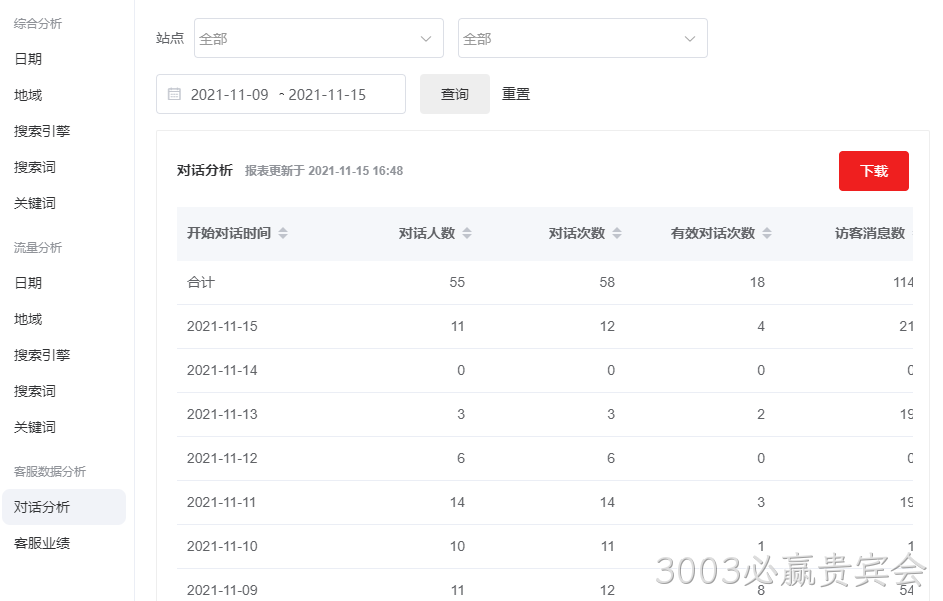Open 地域 under 流量分析
943x601 pixels.
pos(28,319)
